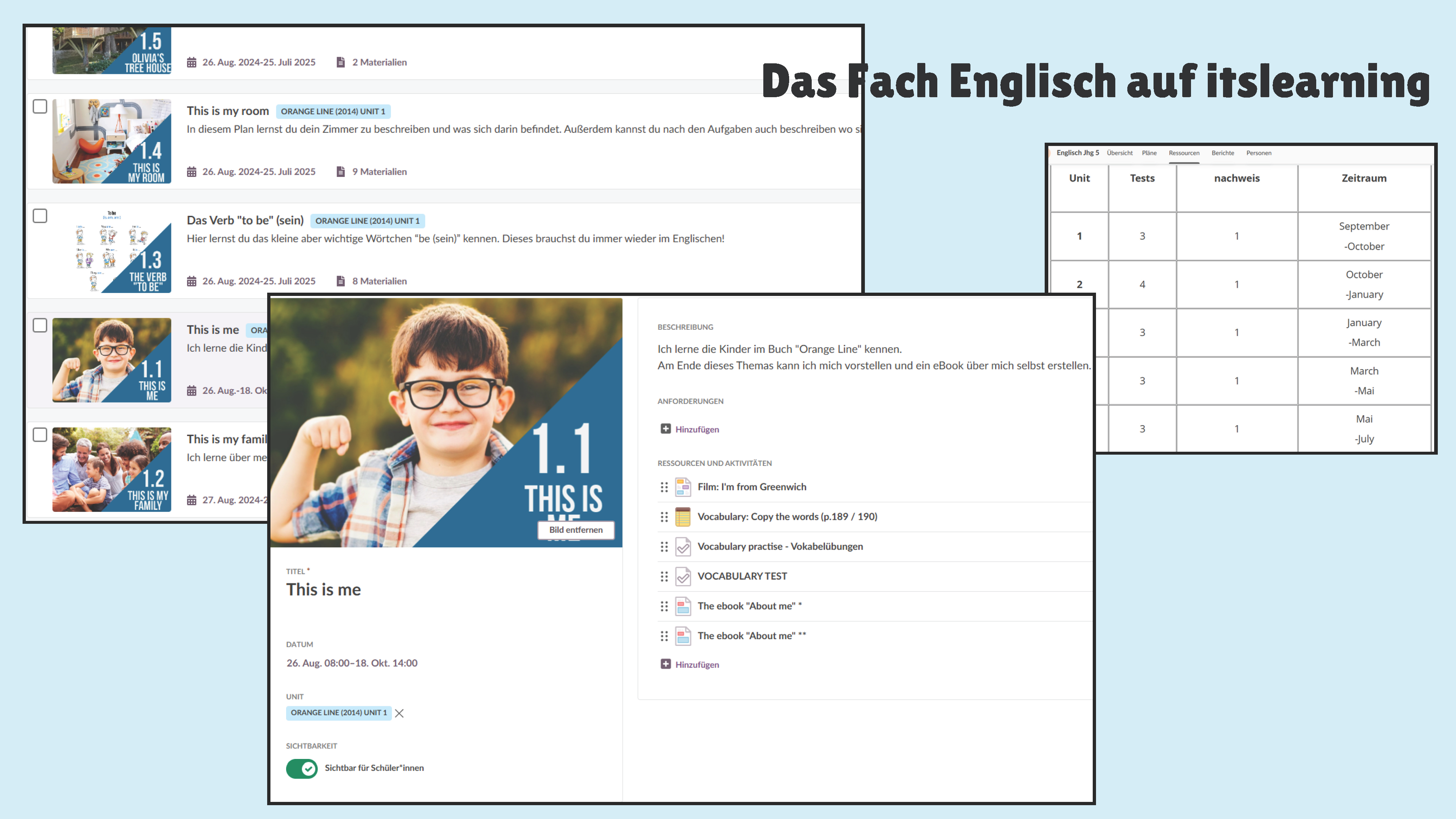1456x819 pixels.
Task: Grab drag handle of Film: I'm from Greenwich
Action: [664, 487]
